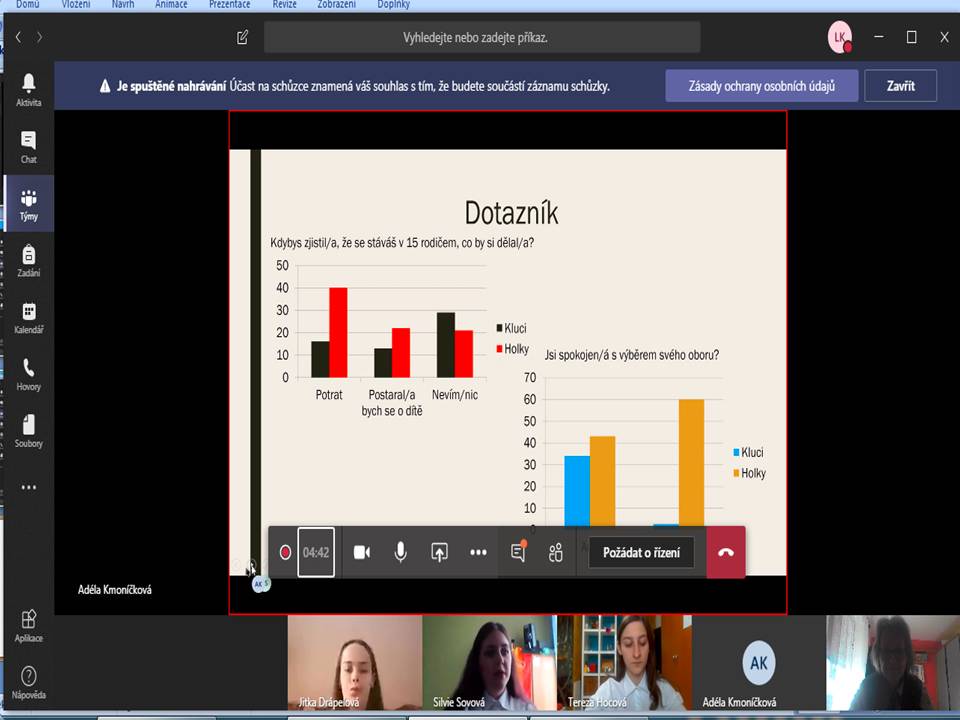The height and width of the screenshot is (720, 960).
Task: Open the Chat section in sidebar
Action: 28,146
